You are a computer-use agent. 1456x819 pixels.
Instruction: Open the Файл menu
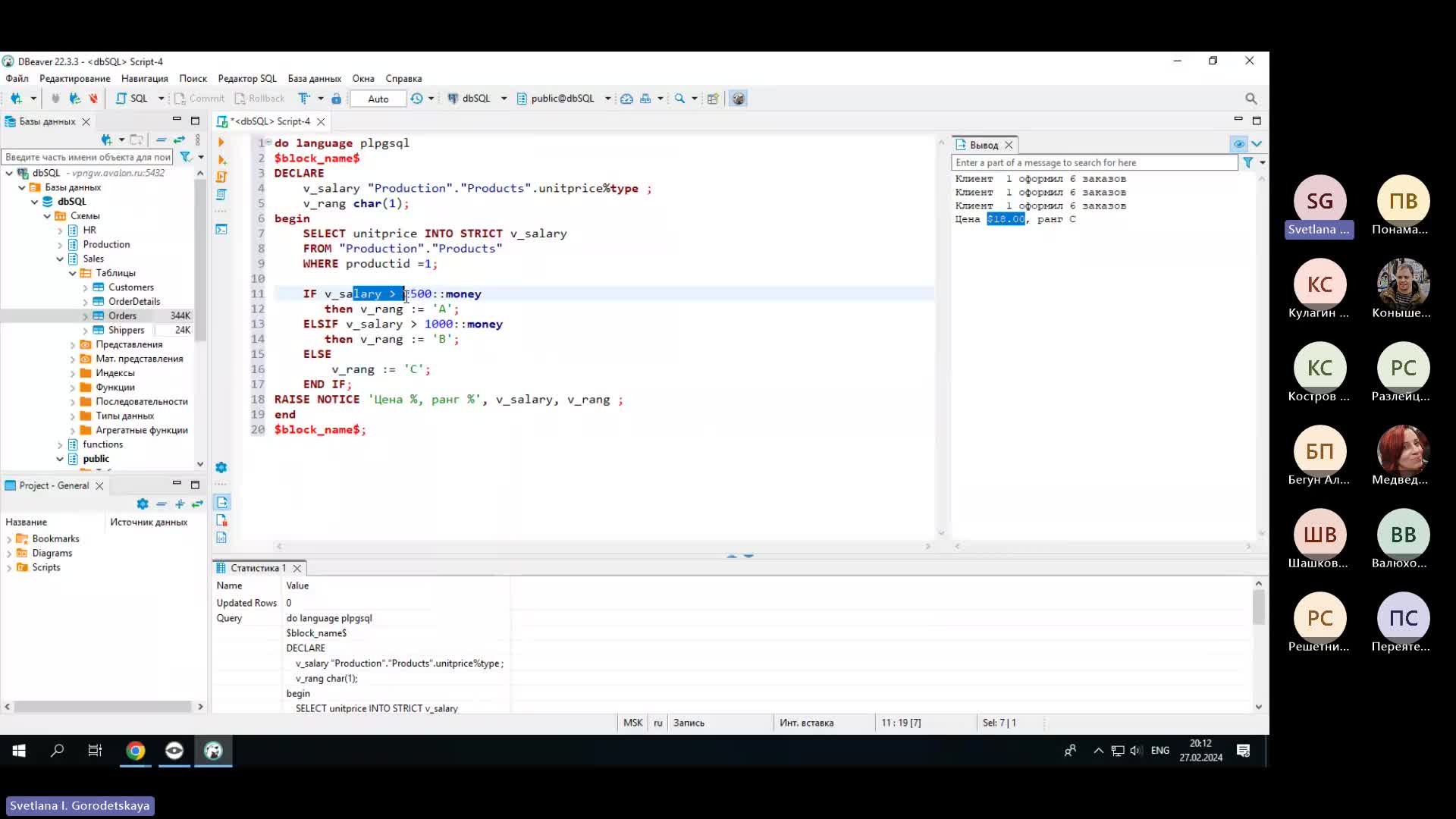17,78
